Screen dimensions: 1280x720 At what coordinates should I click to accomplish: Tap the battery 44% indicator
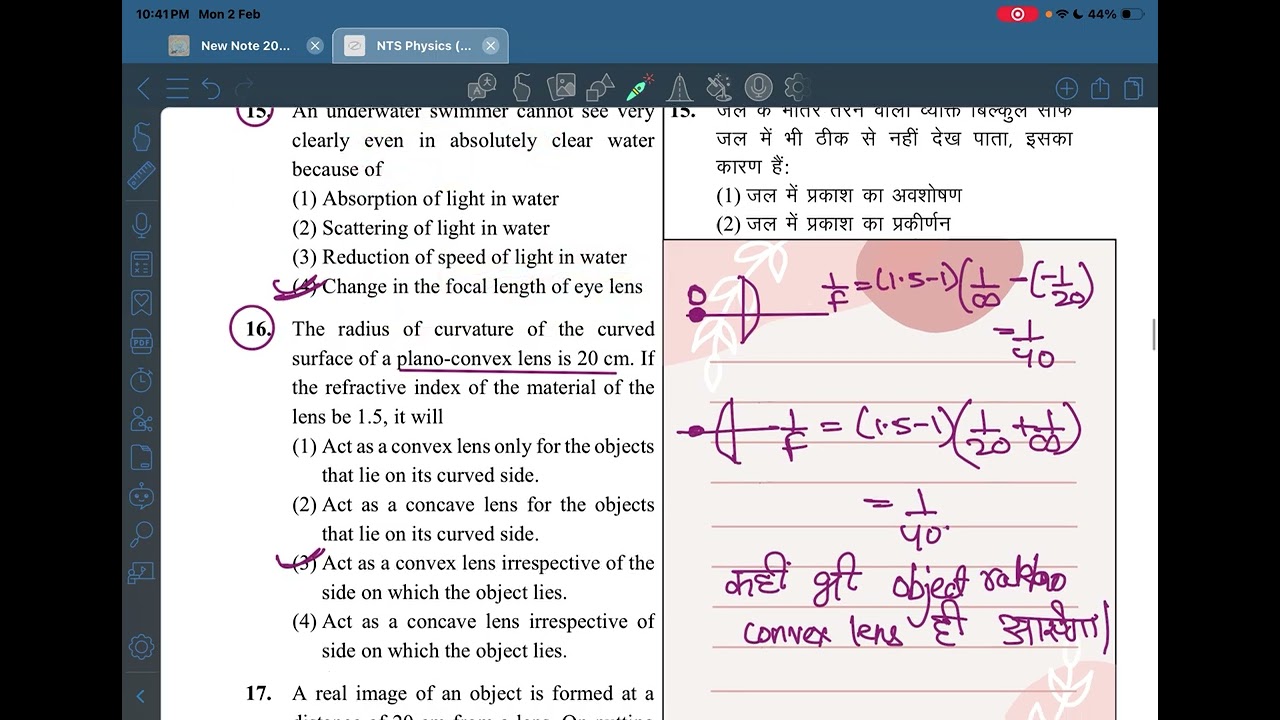[x=1115, y=14]
